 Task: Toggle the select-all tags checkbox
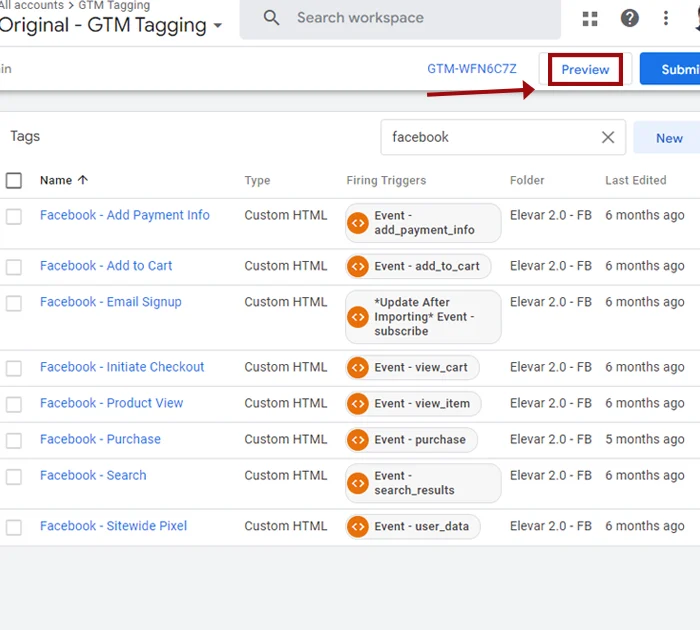pos(14,180)
